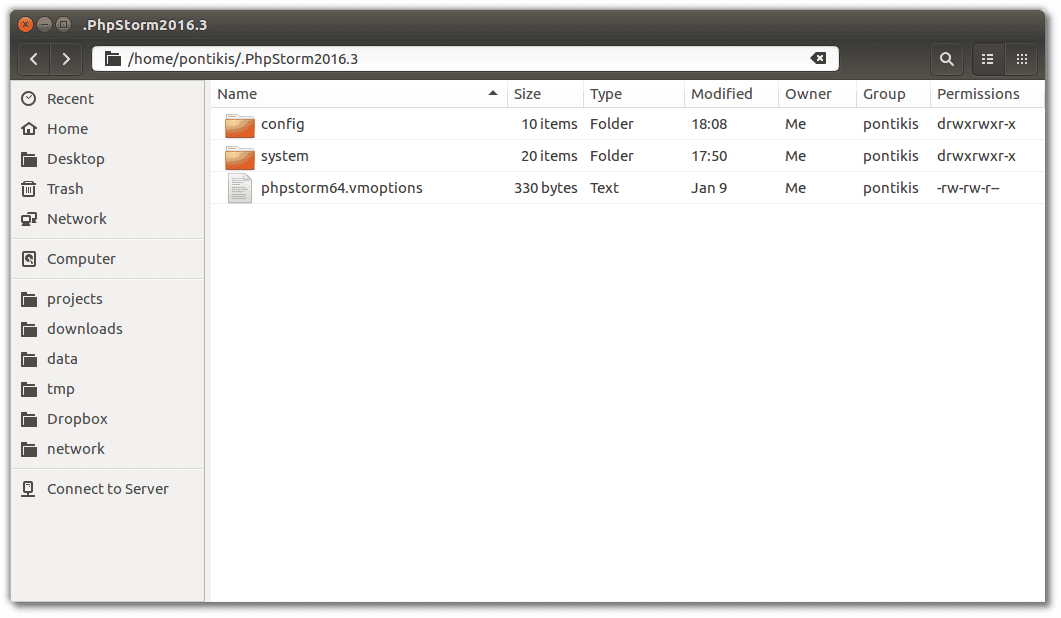
Task: Click the '330 bytes' size cell
Action: coord(545,188)
